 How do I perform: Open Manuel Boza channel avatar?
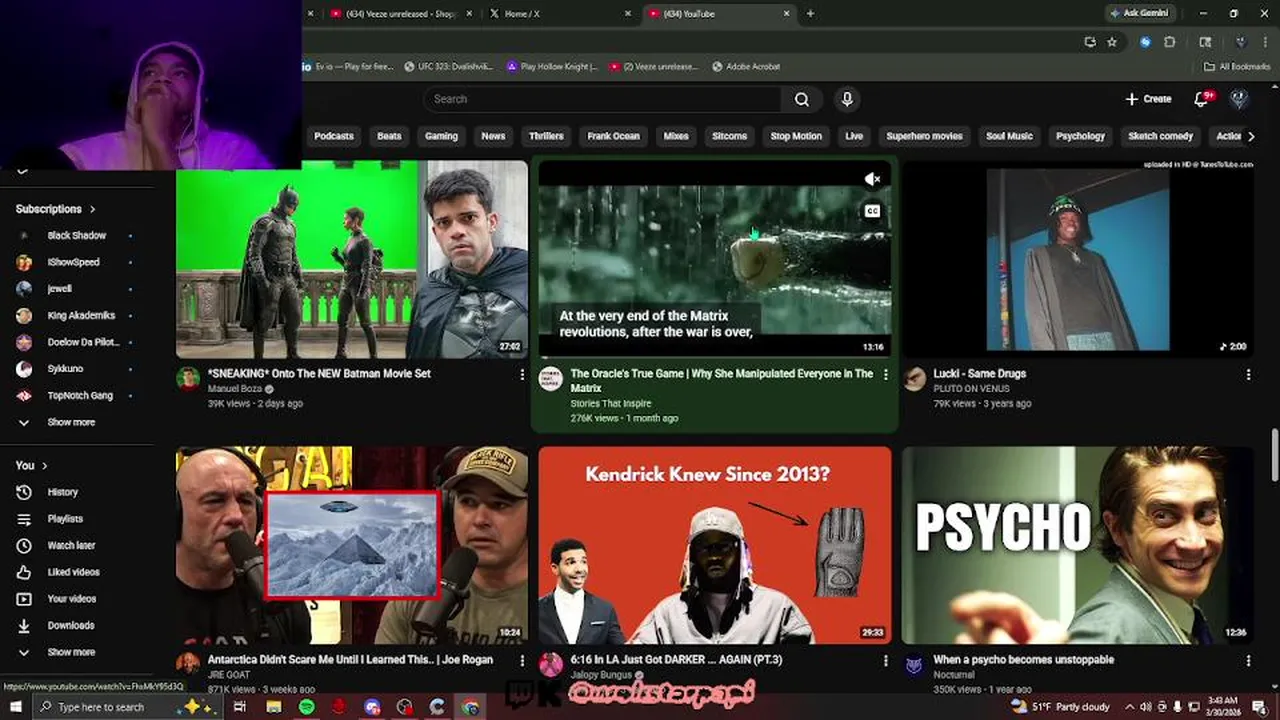tap(188, 377)
